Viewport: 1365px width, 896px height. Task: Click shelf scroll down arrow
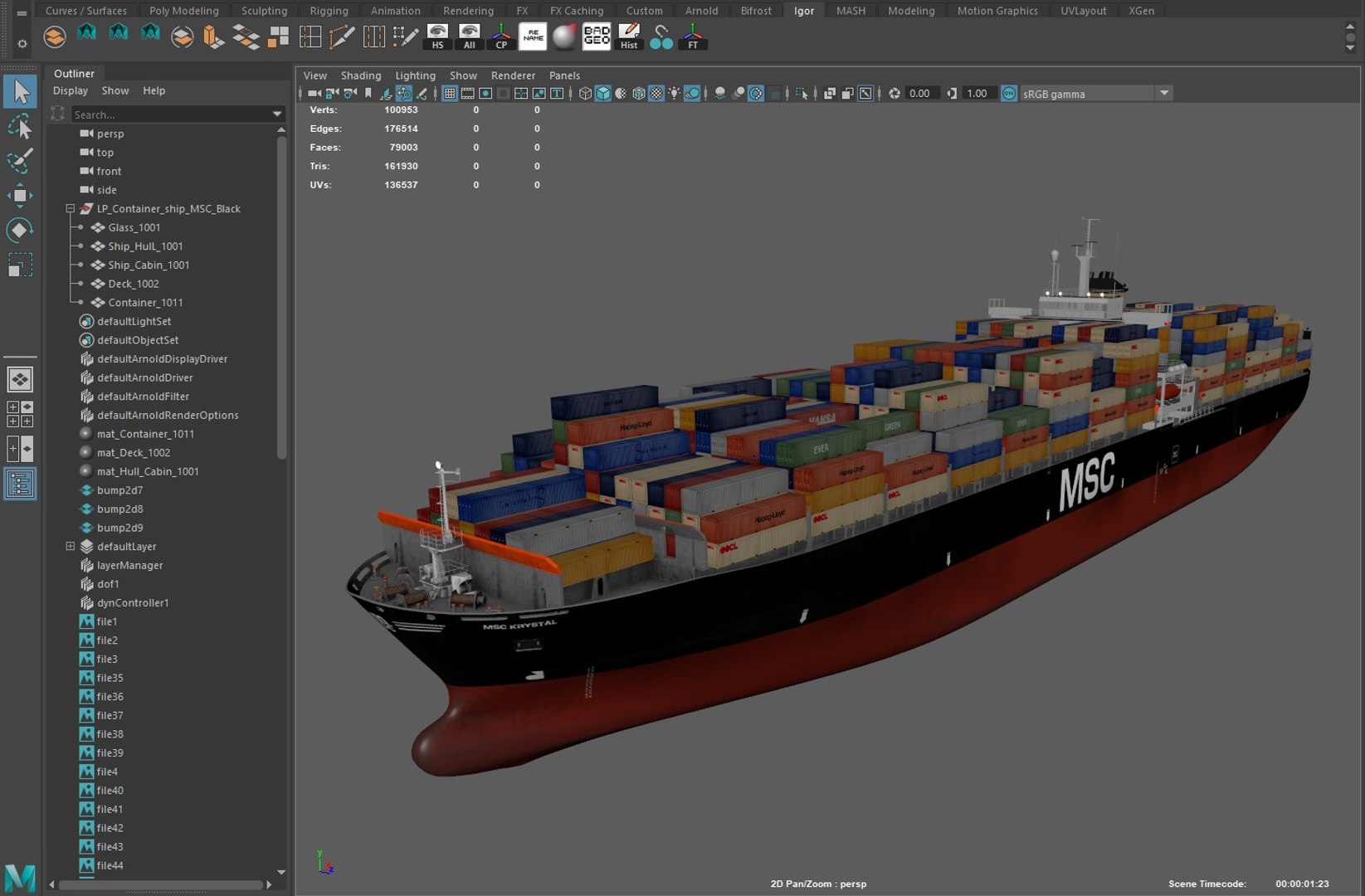[x=1350, y=47]
